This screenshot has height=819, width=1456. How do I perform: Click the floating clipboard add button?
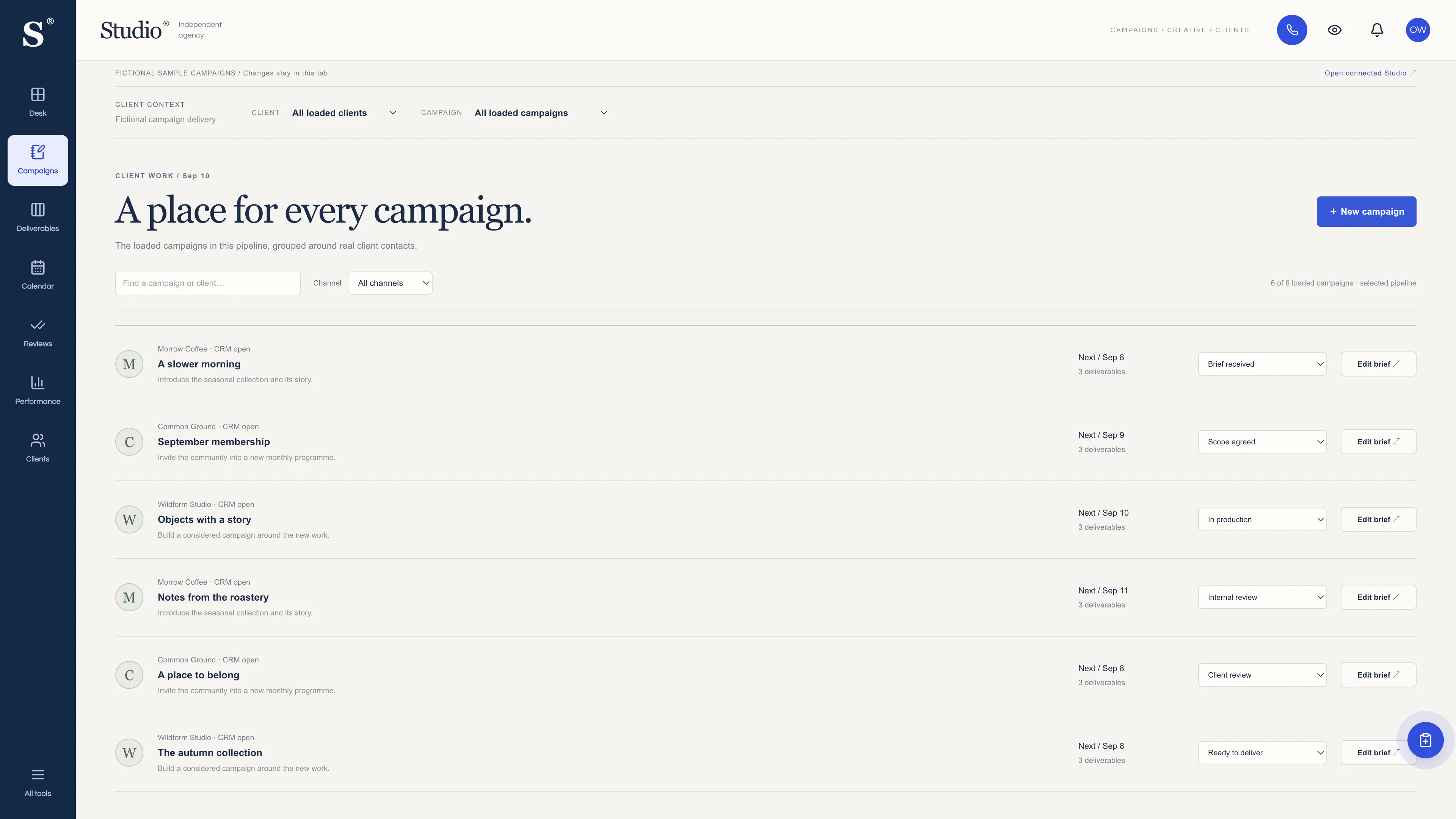(1425, 740)
